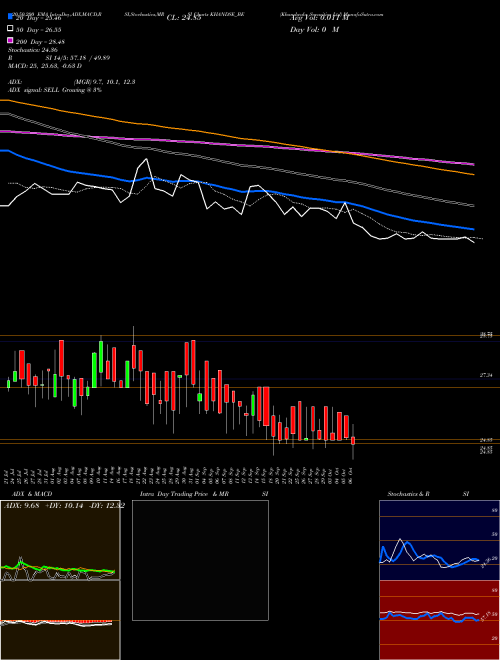Click the white 50 Day legend swatch
This screenshot has height=660, width=500.
coord(10,28)
